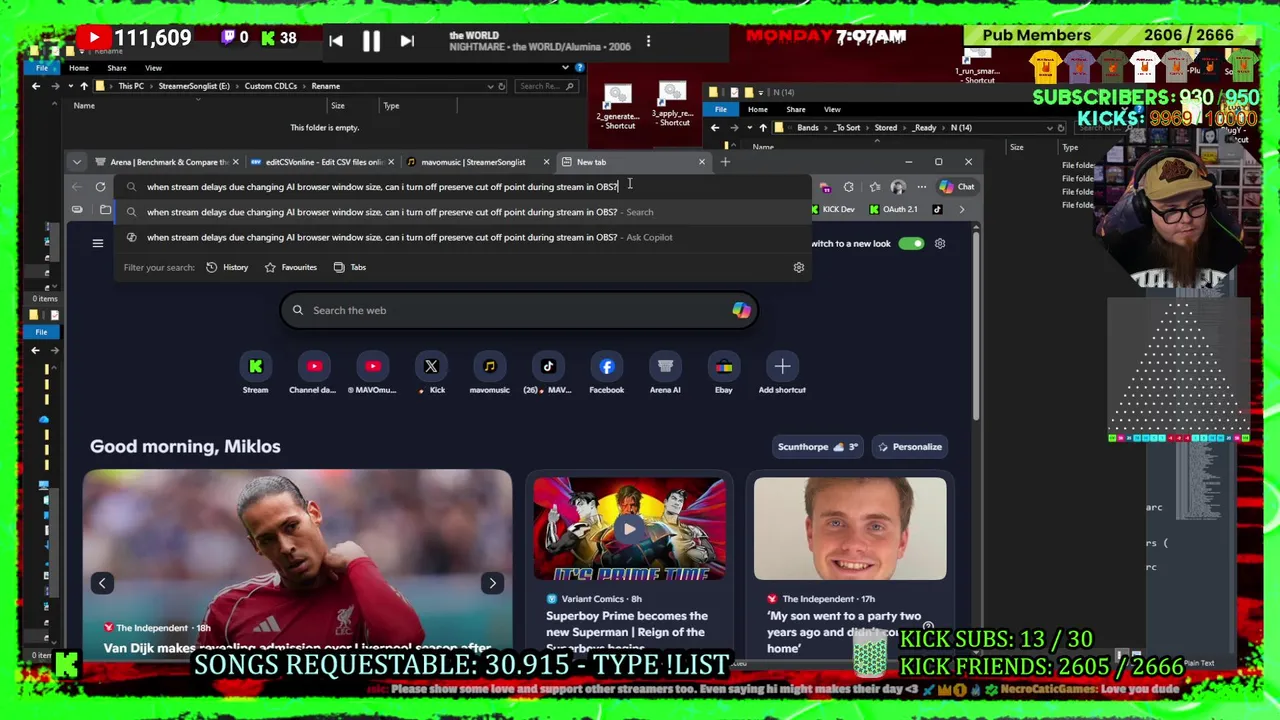
Task: Skip to previous track in media overlay
Action: 336,41
